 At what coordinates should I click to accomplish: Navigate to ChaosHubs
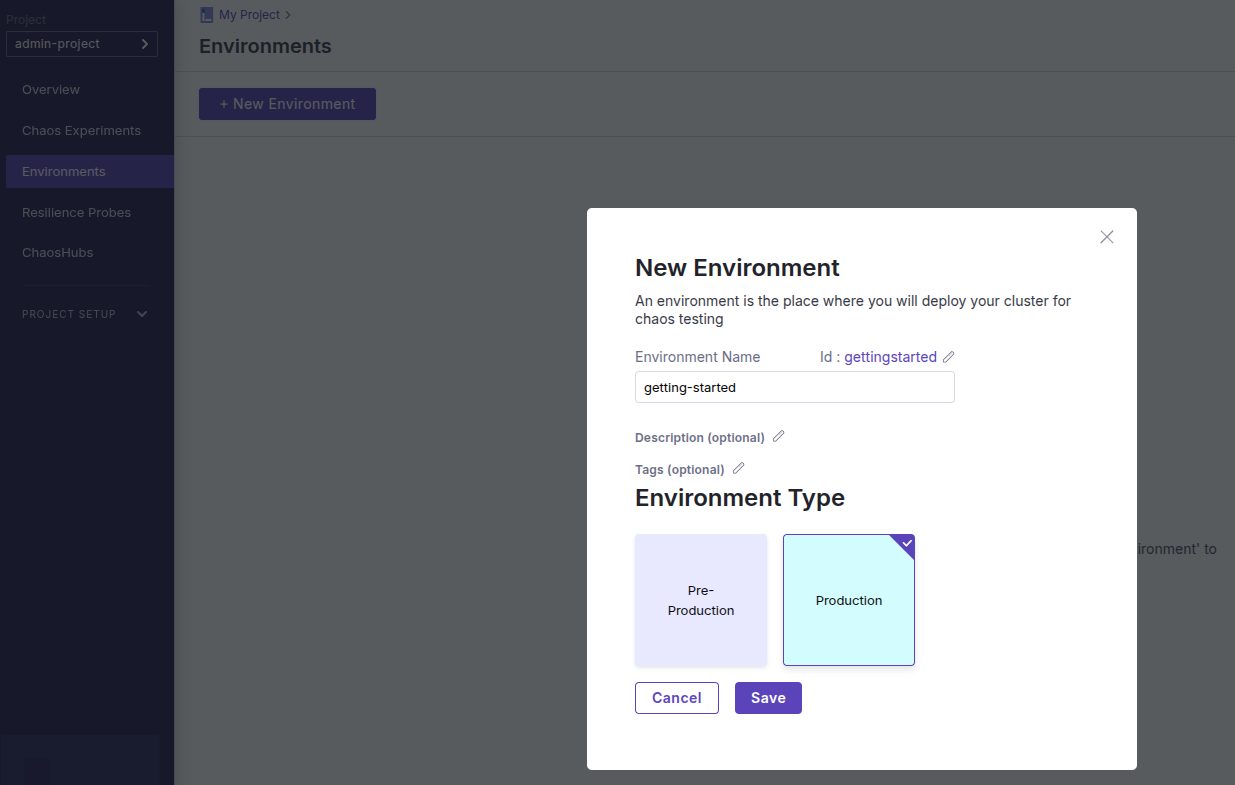[57, 253]
